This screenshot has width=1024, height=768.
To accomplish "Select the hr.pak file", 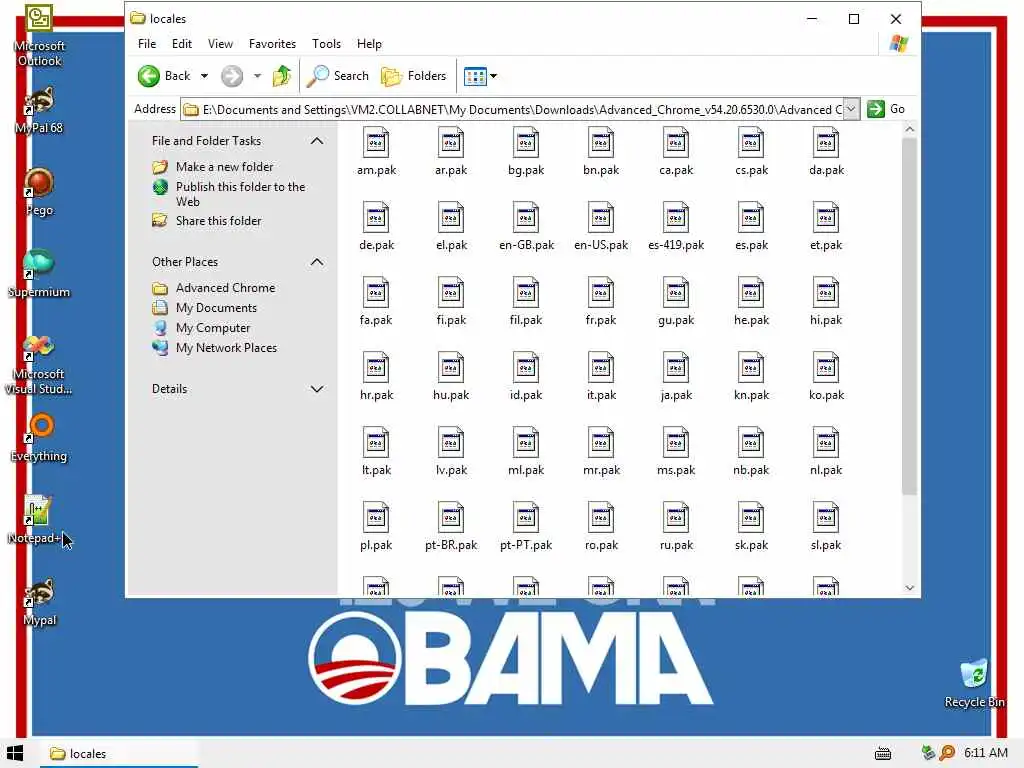I will pyautogui.click(x=376, y=378).
